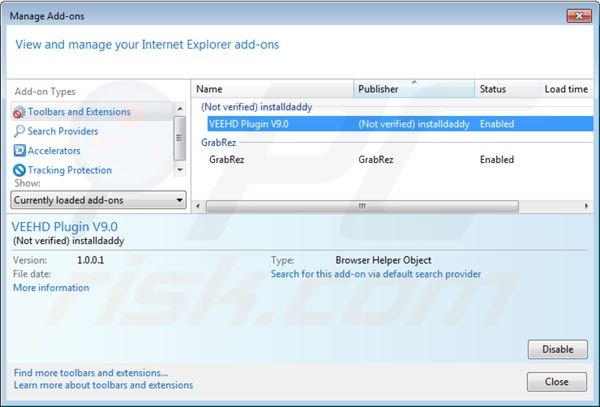The width and height of the screenshot is (600, 407).
Task: Click the Browser Helper Object type text
Action: click(x=383, y=260)
